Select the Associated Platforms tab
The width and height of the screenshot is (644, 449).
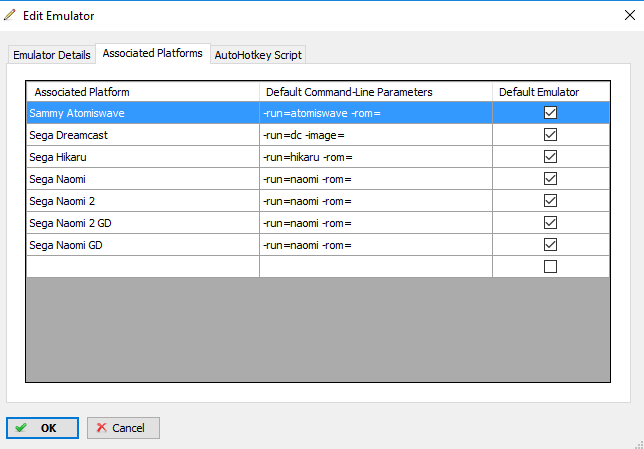[153, 53]
